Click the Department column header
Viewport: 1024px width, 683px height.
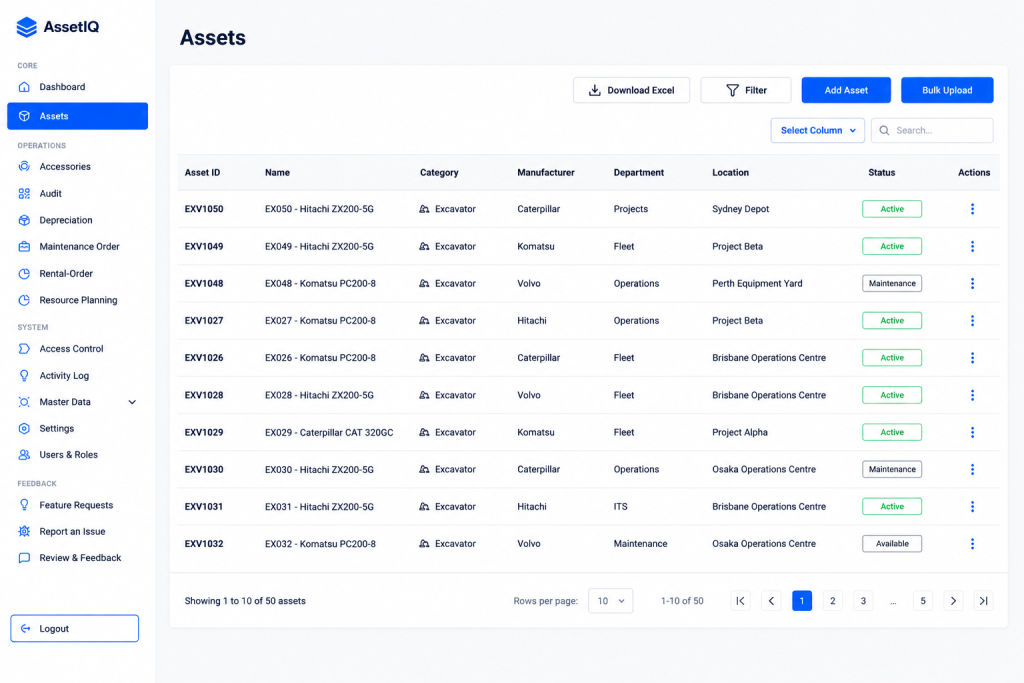[639, 172]
